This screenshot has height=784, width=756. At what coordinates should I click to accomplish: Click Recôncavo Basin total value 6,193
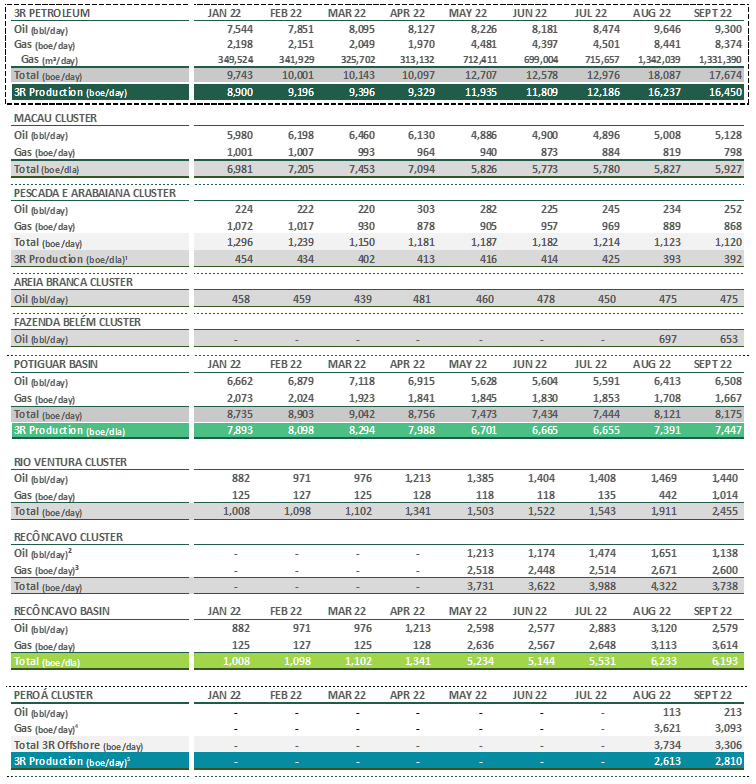coord(724,662)
